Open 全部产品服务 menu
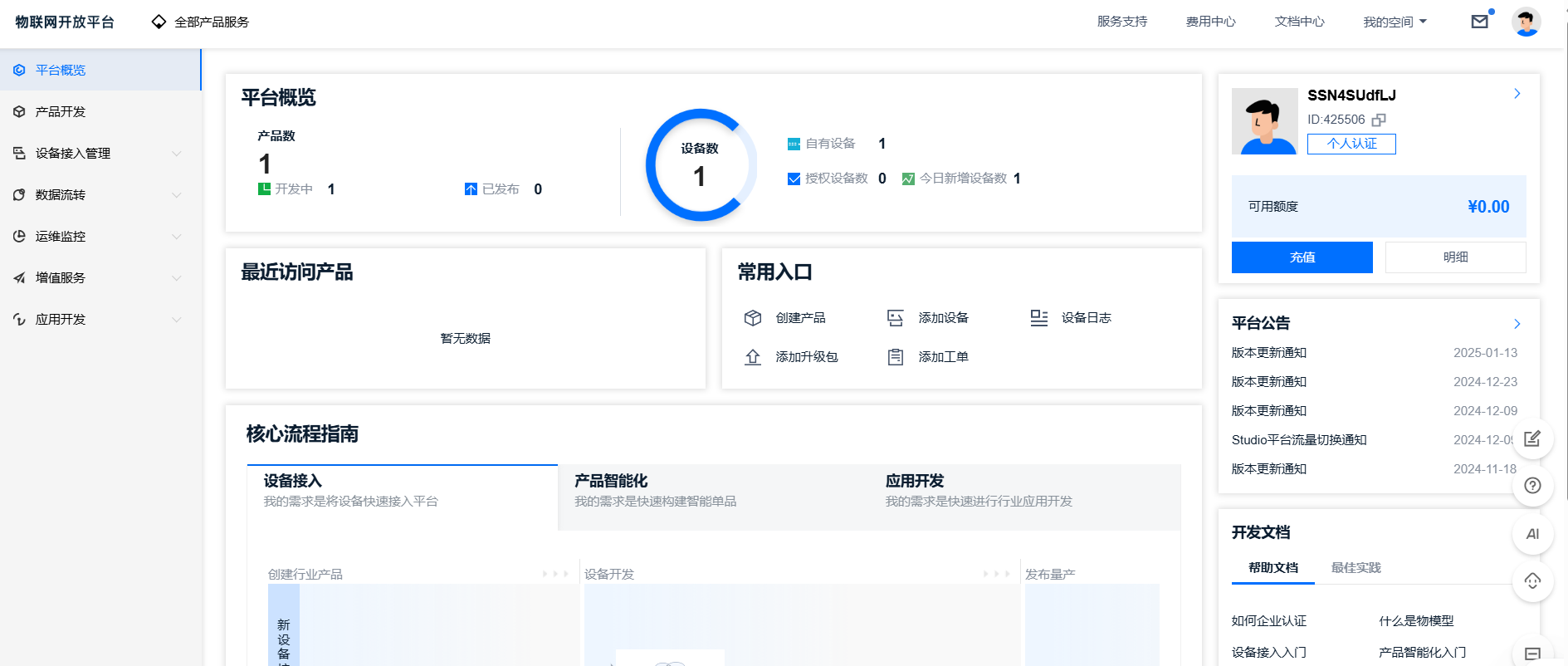This screenshot has height=666, width=1568. point(200,22)
